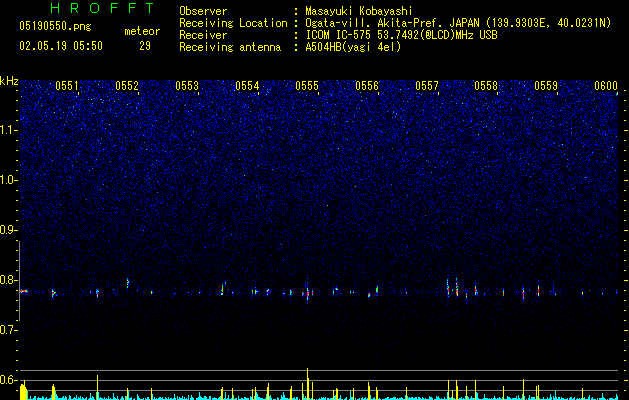Click the 1.1 kHz axis label
Screen dimensions: 629x400
[8, 130]
